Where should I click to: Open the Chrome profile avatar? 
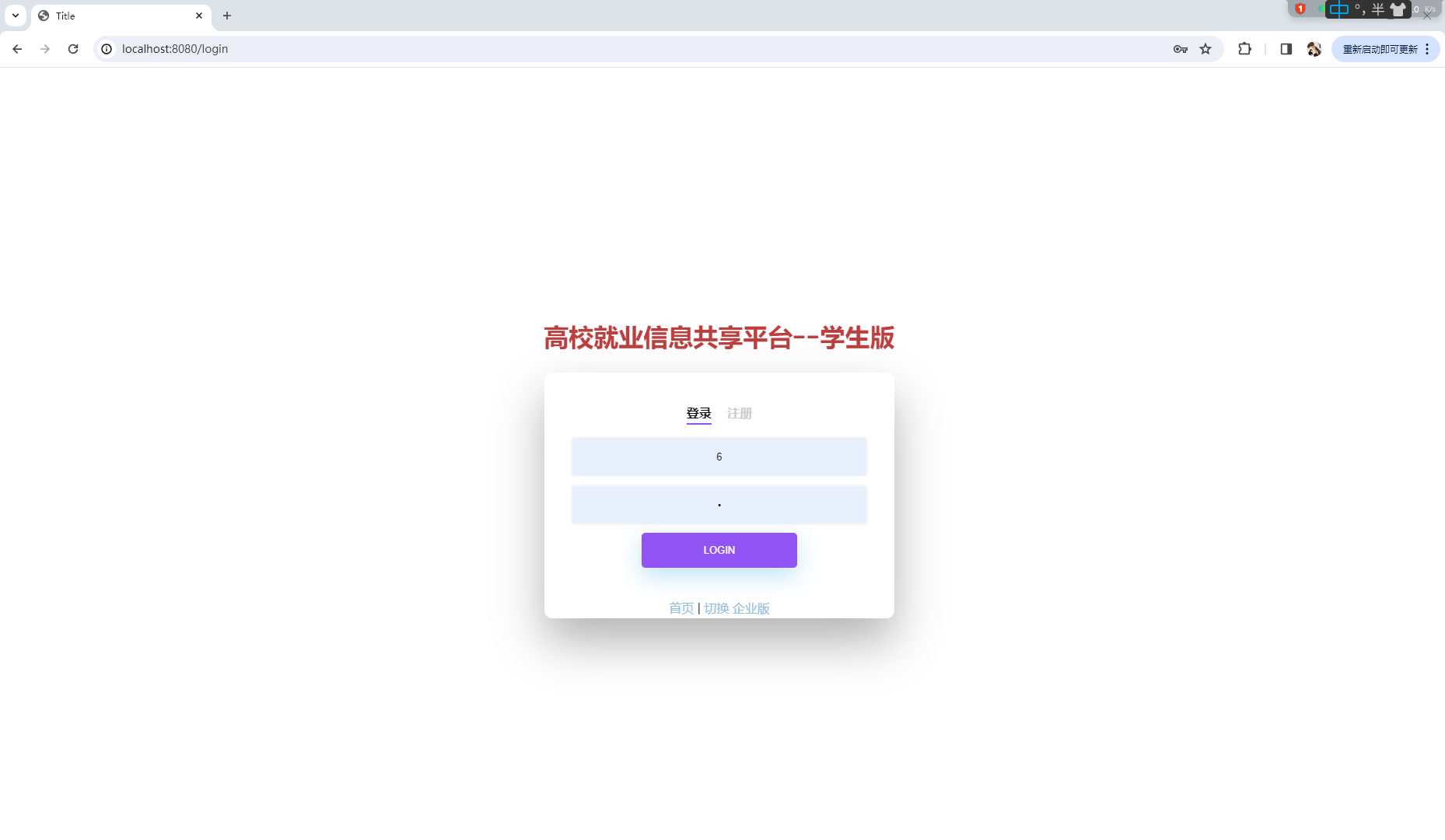1314,49
